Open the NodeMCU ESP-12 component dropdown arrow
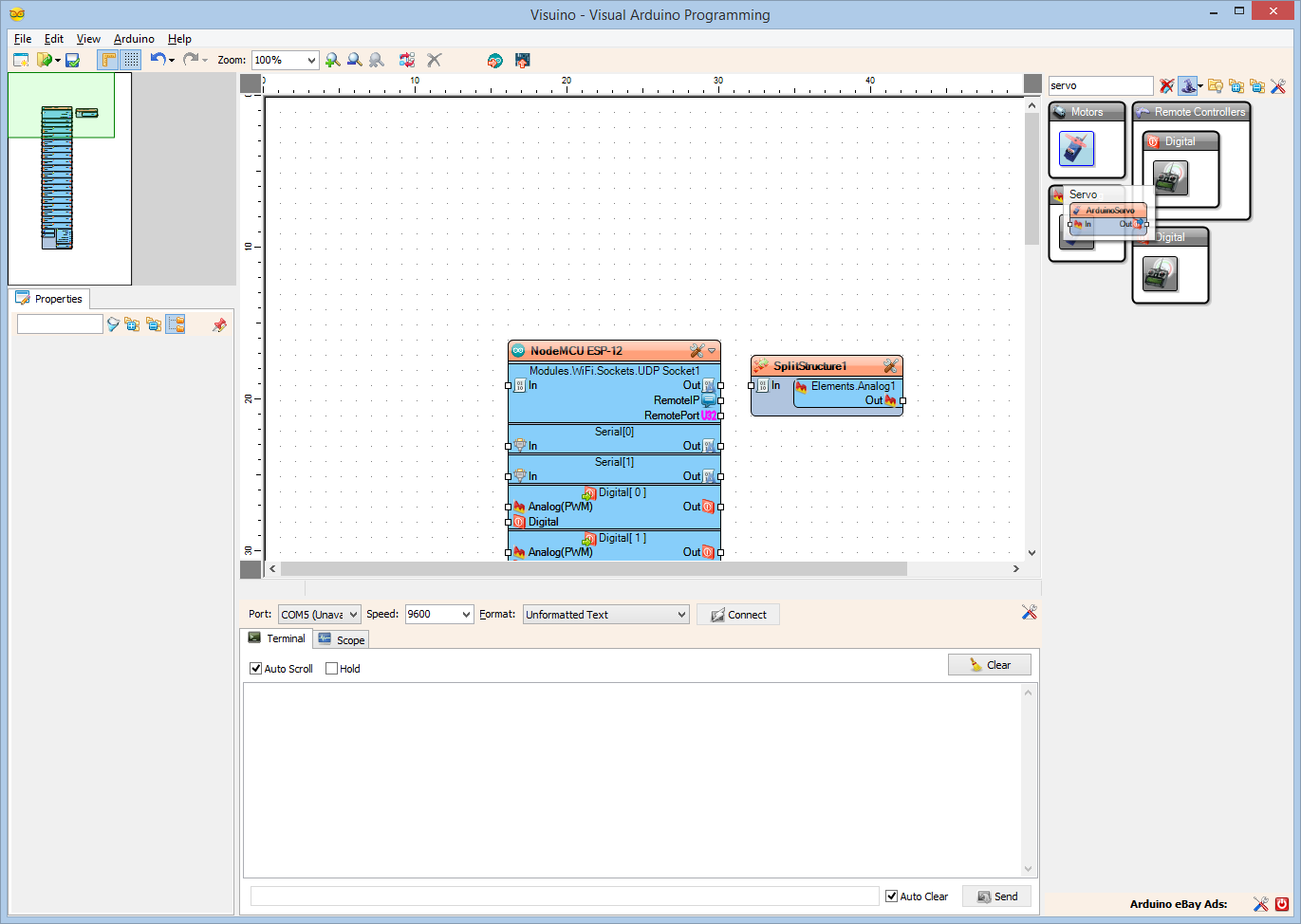The height and width of the screenshot is (924, 1301). pos(712,350)
